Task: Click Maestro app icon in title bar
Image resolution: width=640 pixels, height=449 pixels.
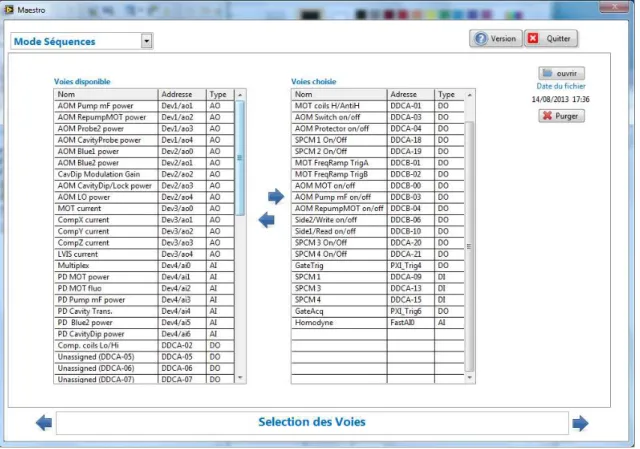Action: point(9,9)
